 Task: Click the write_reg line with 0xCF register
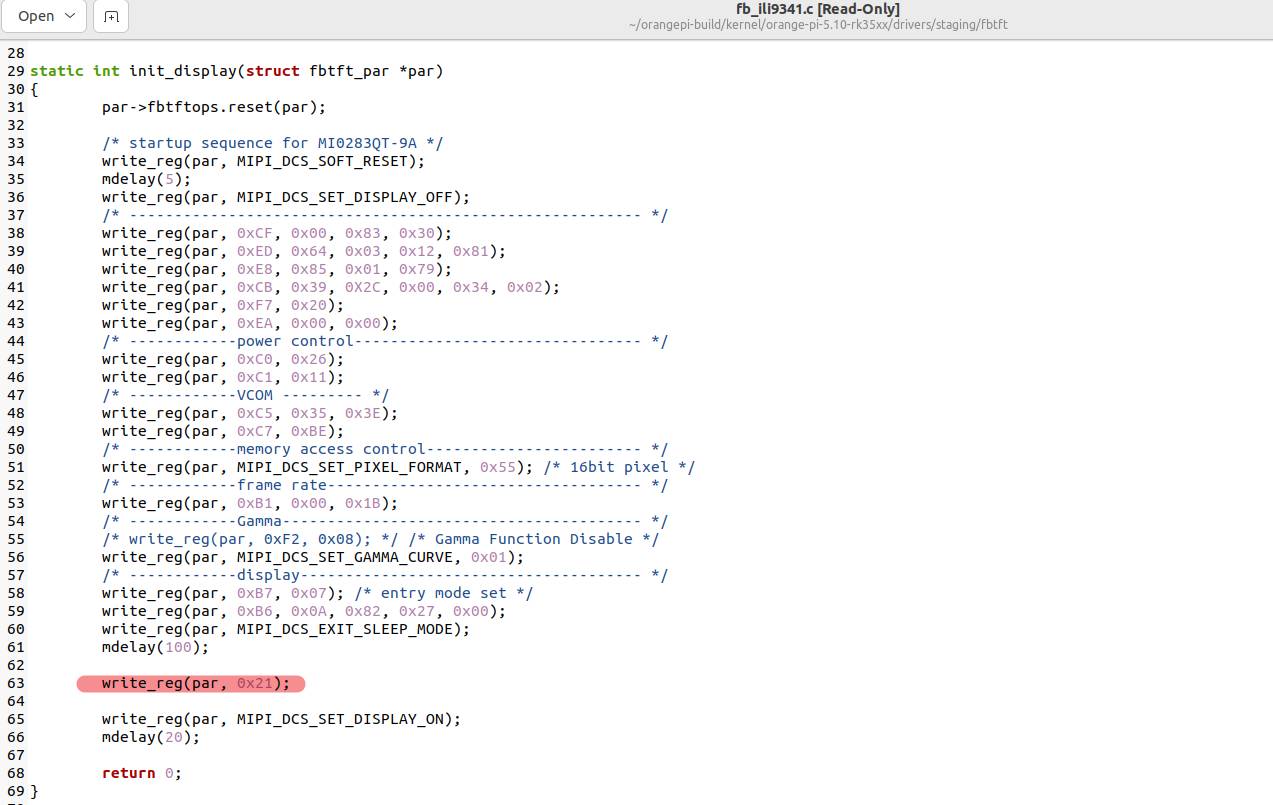point(277,233)
